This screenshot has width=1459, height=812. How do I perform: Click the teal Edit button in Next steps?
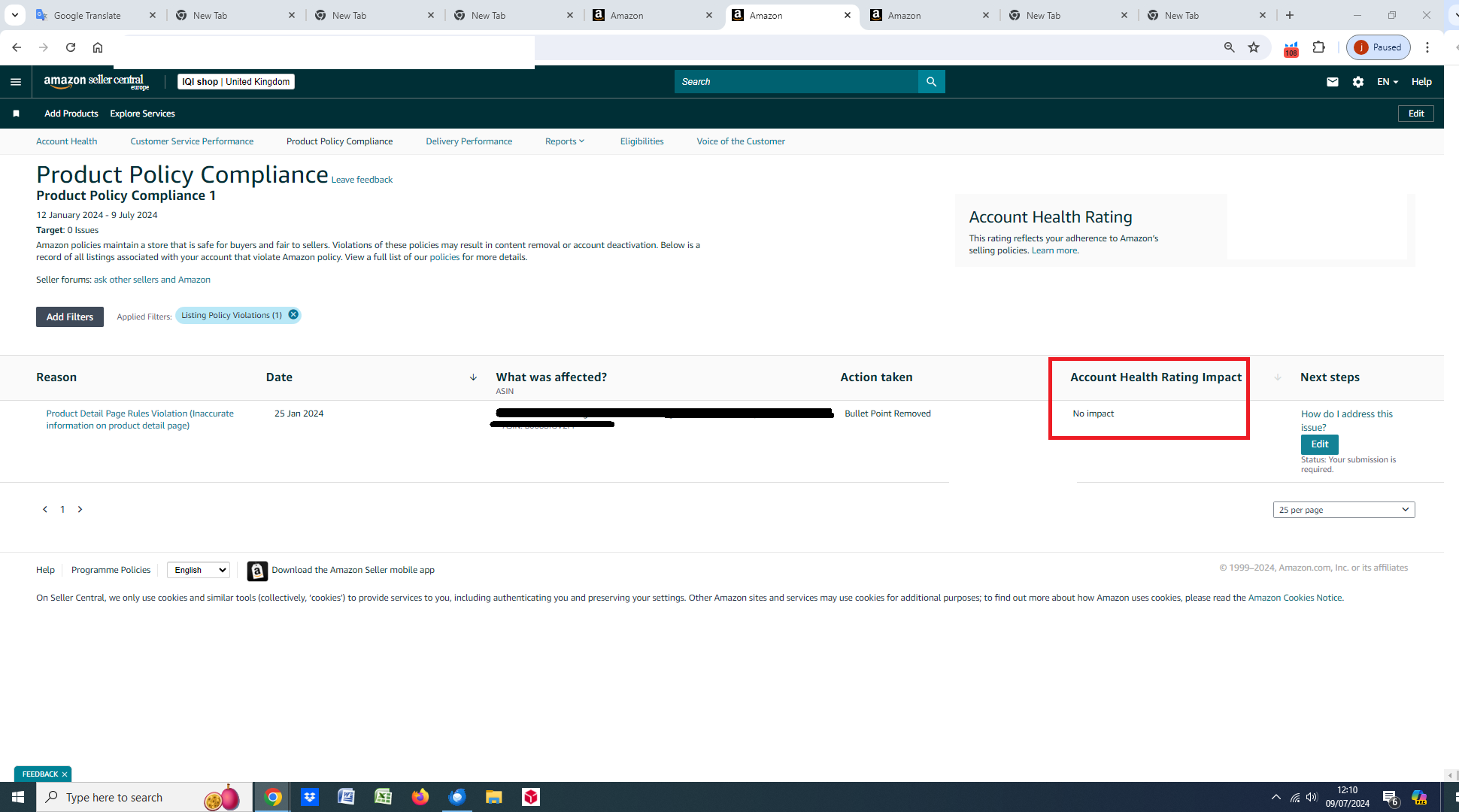point(1319,444)
